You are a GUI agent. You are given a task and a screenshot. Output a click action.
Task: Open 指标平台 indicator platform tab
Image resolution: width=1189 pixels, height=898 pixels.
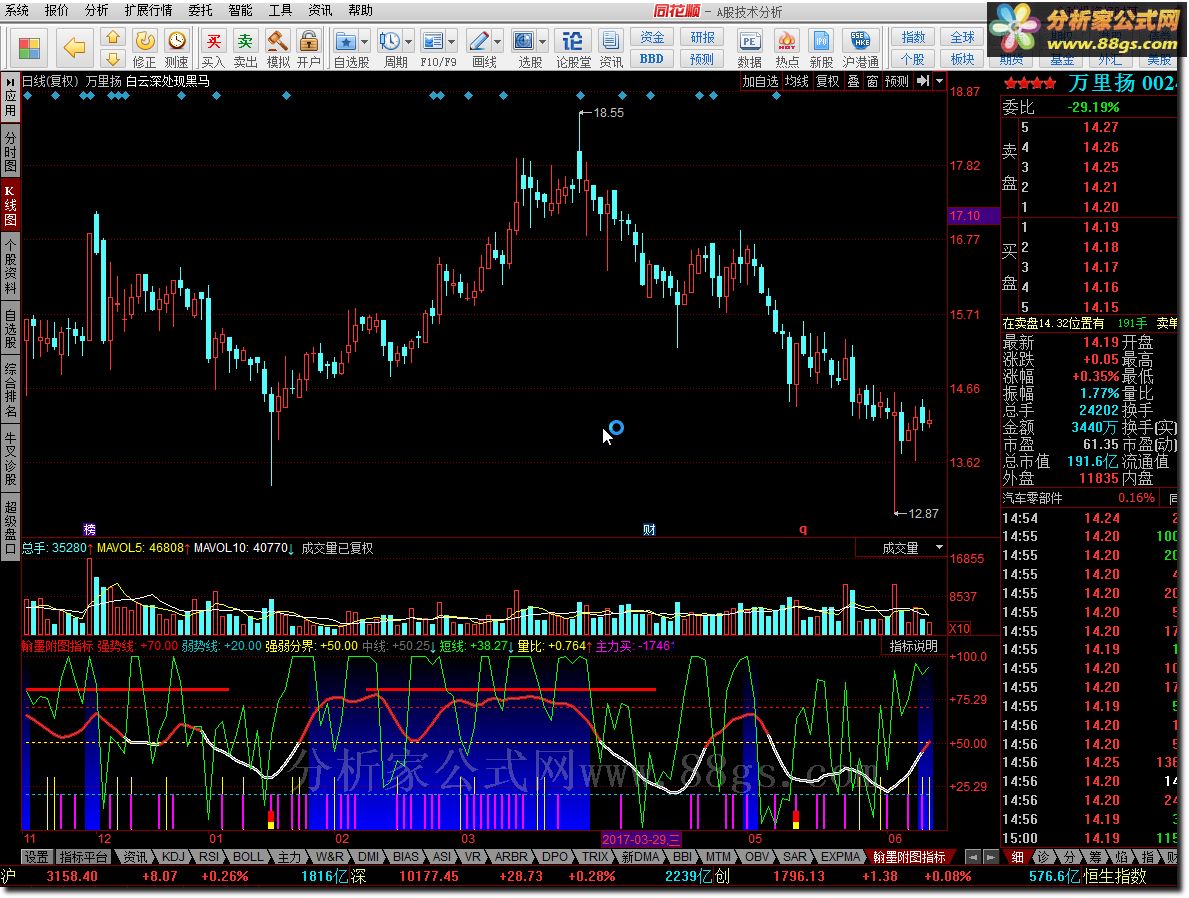coord(83,856)
